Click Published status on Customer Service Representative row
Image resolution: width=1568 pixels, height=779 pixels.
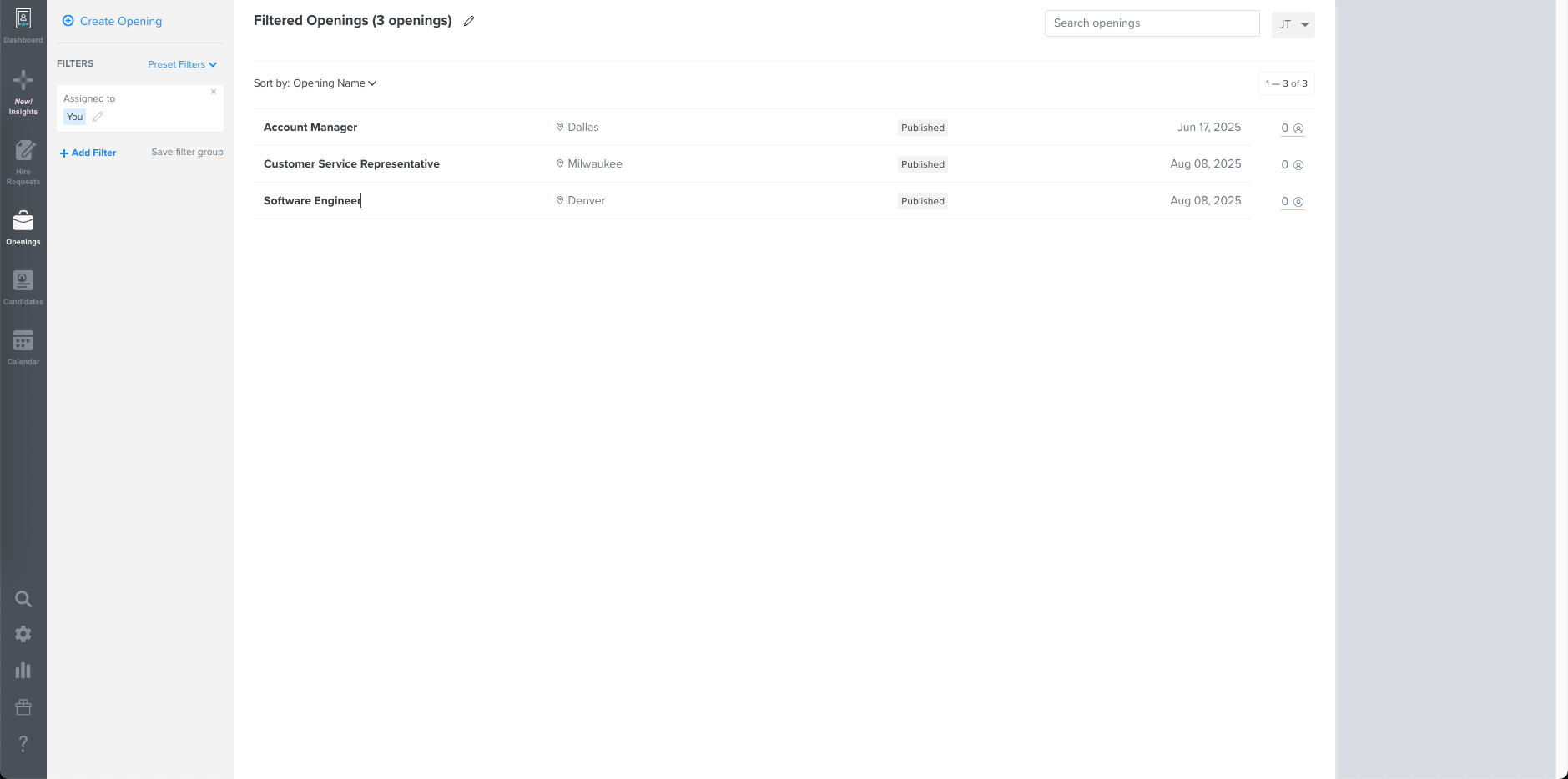pyautogui.click(x=923, y=164)
